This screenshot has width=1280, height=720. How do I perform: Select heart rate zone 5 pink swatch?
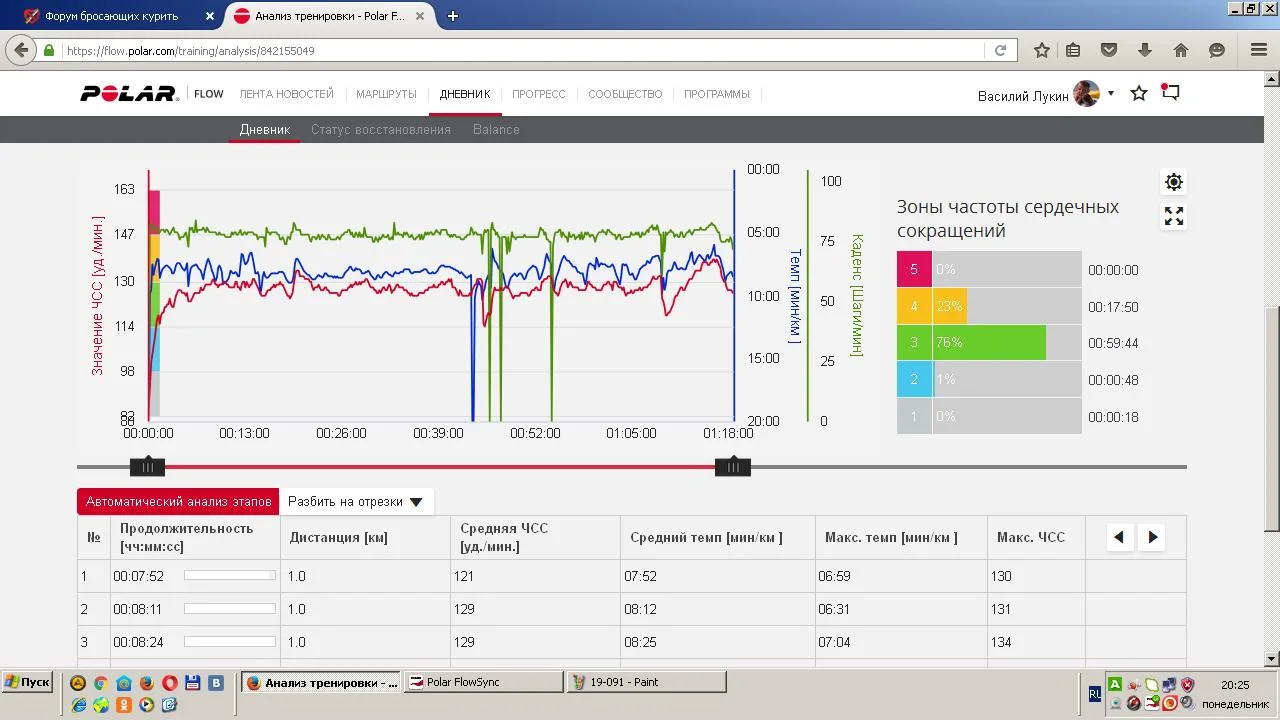914,270
